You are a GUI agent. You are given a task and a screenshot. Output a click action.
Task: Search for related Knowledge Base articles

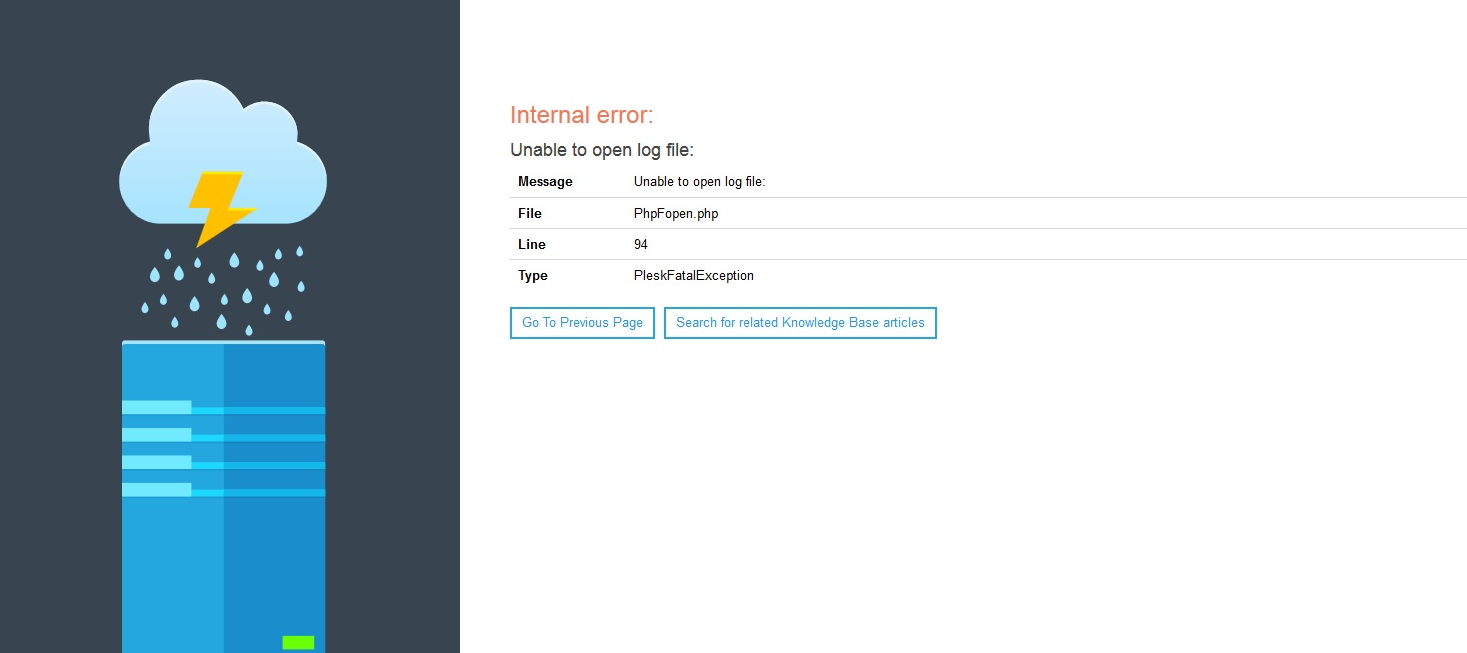pyautogui.click(x=800, y=323)
